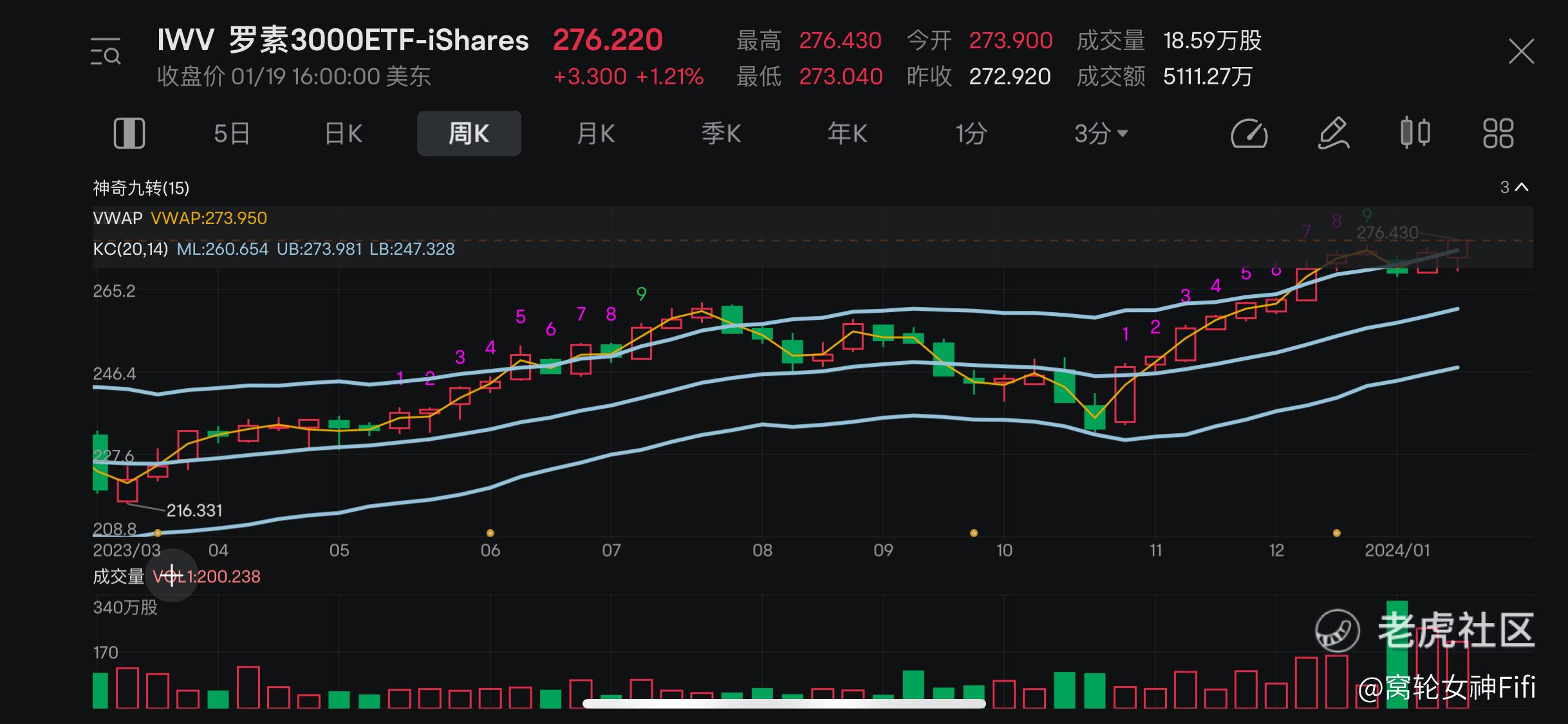Switch to the 年K yearly chart

[x=848, y=134]
